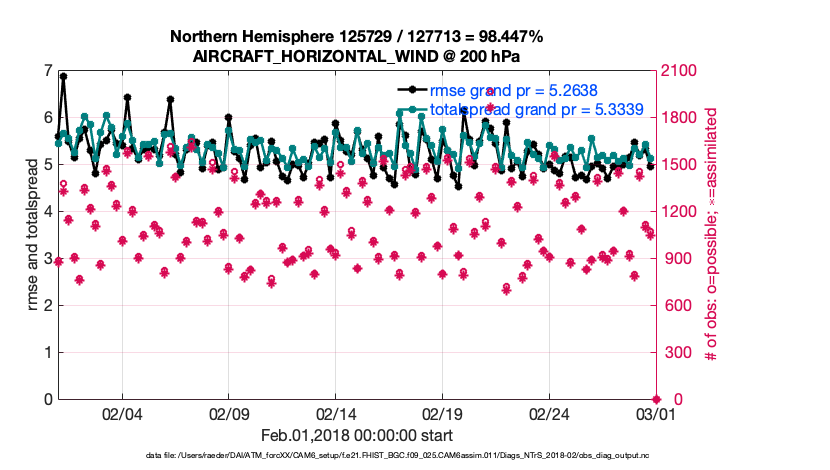Click the 02/24 x-axis tick label
830x470 pixels.
pos(549,414)
